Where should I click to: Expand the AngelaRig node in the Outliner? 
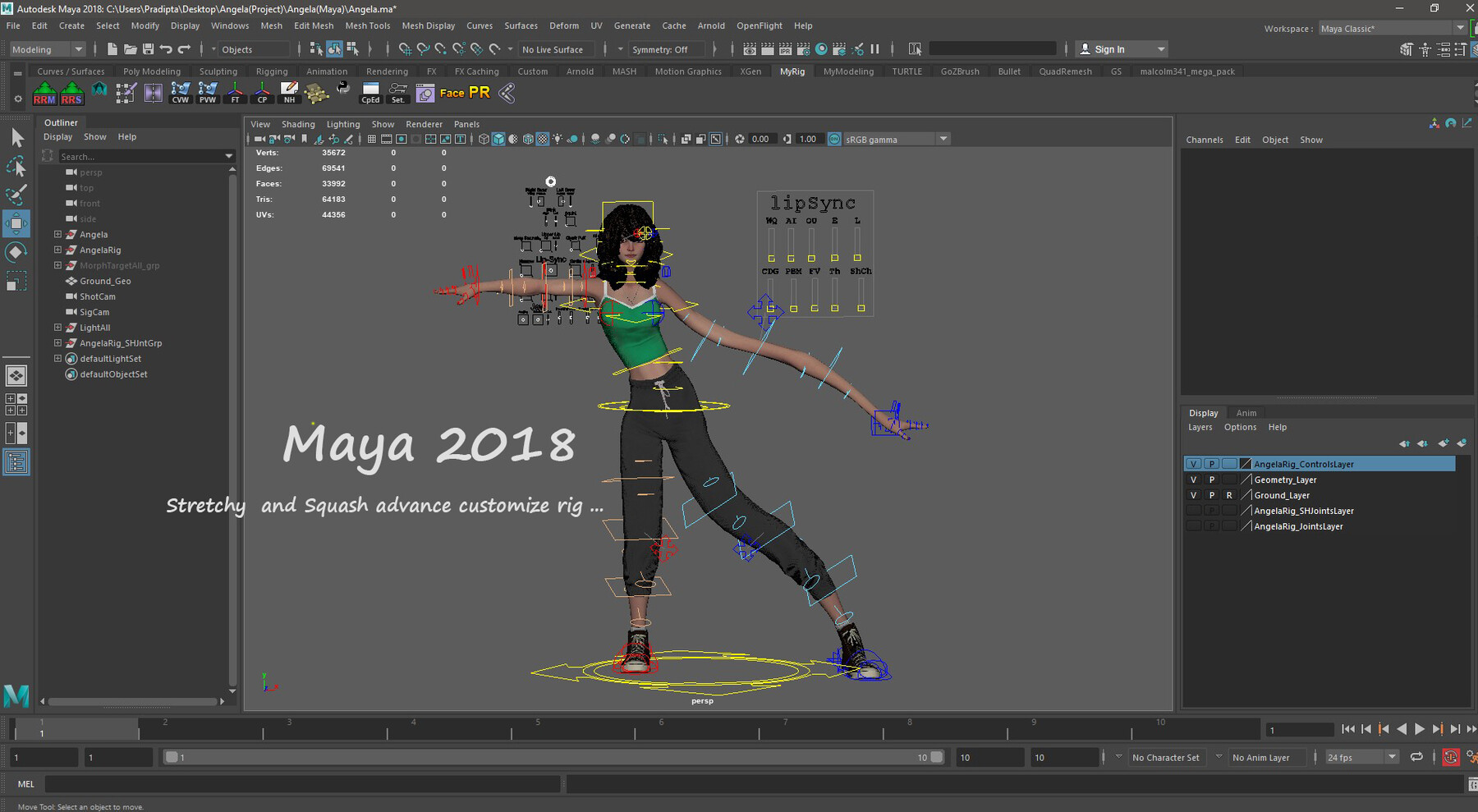point(57,250)
